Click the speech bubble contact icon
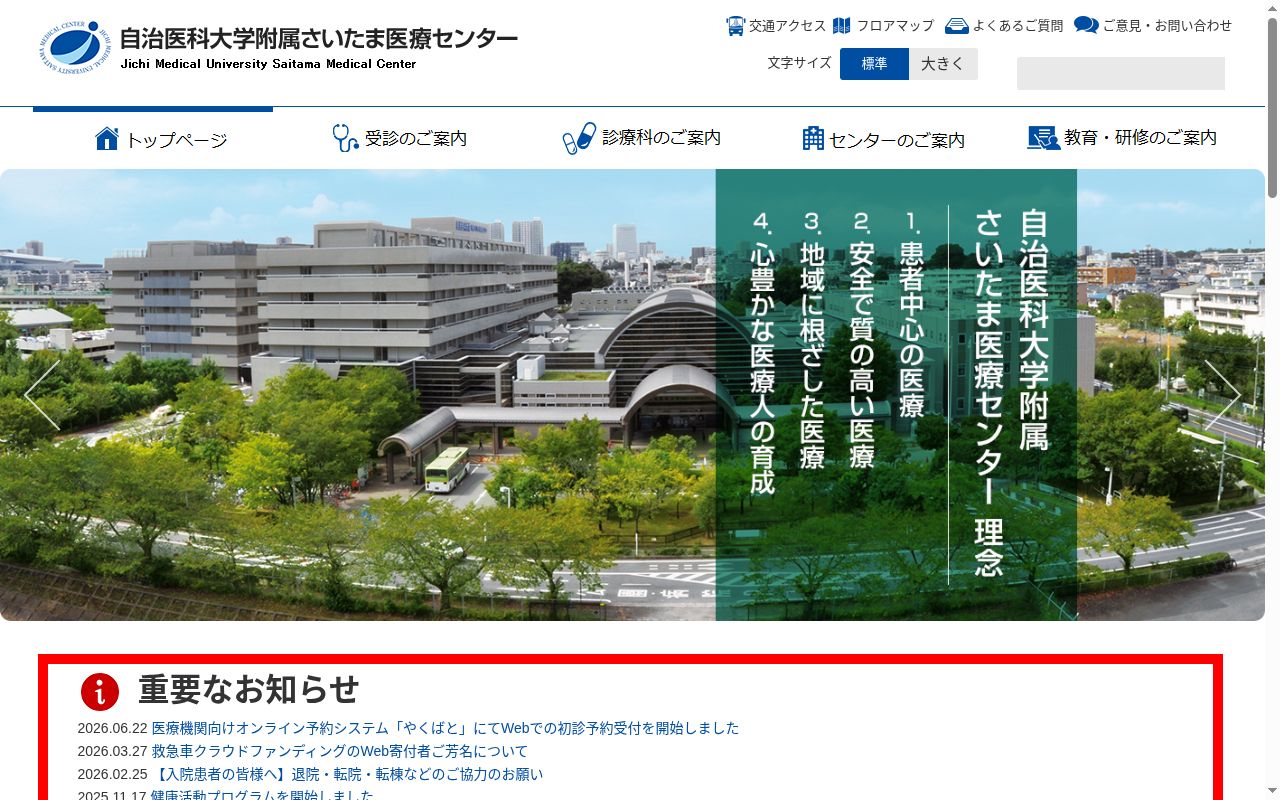Image resolution: width=1280 pixels, height=800 pixels. [1086, 25]
